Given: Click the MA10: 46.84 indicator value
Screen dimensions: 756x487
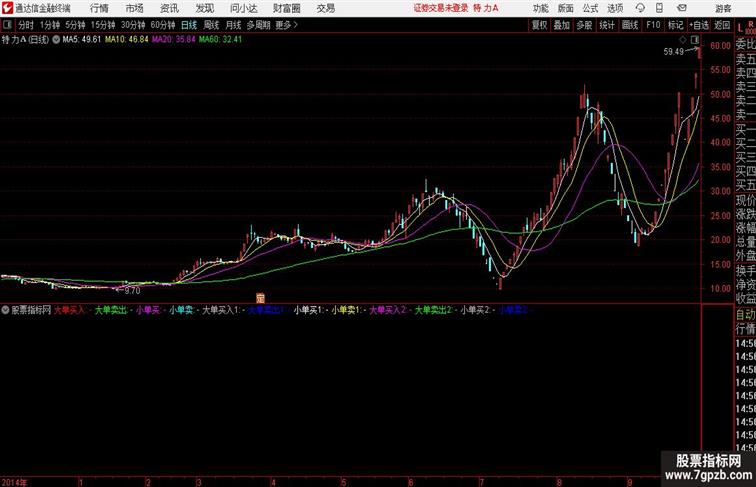Looking at the screenshot, I should 127,40.
